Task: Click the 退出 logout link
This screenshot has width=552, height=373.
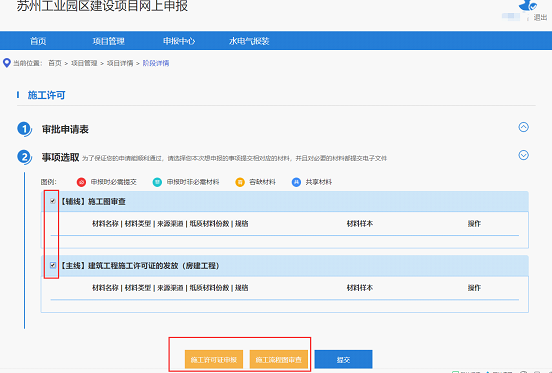Action: (x=540, y=18)
